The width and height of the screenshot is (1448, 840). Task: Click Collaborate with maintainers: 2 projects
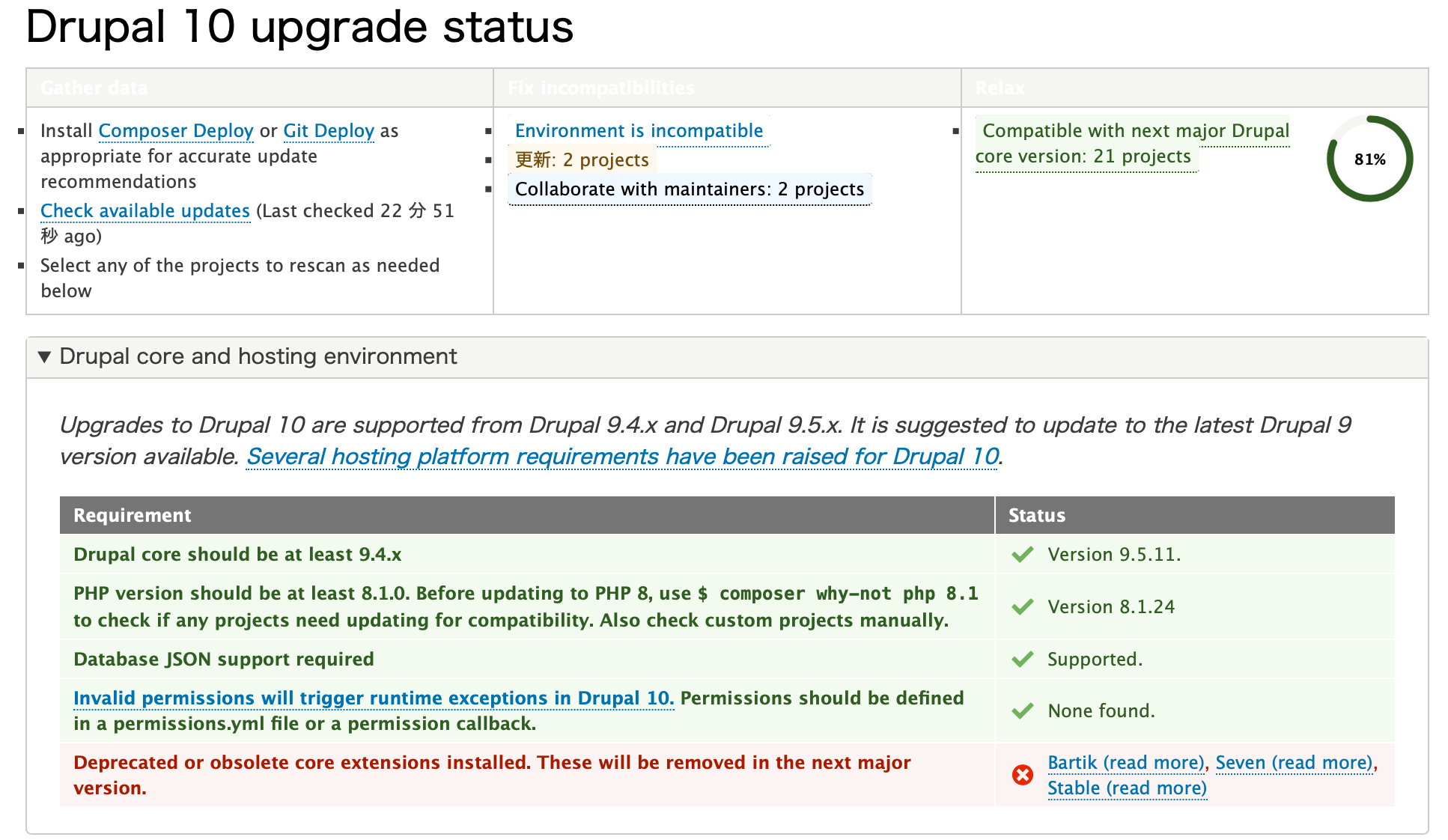coord(689,189)
